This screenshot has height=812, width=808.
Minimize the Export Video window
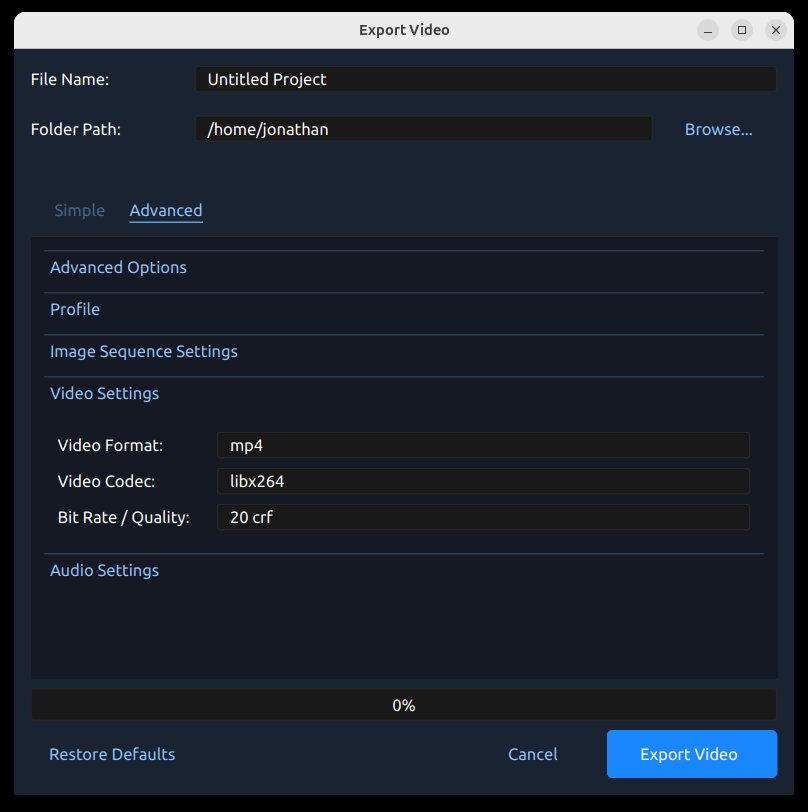[708, 30]
